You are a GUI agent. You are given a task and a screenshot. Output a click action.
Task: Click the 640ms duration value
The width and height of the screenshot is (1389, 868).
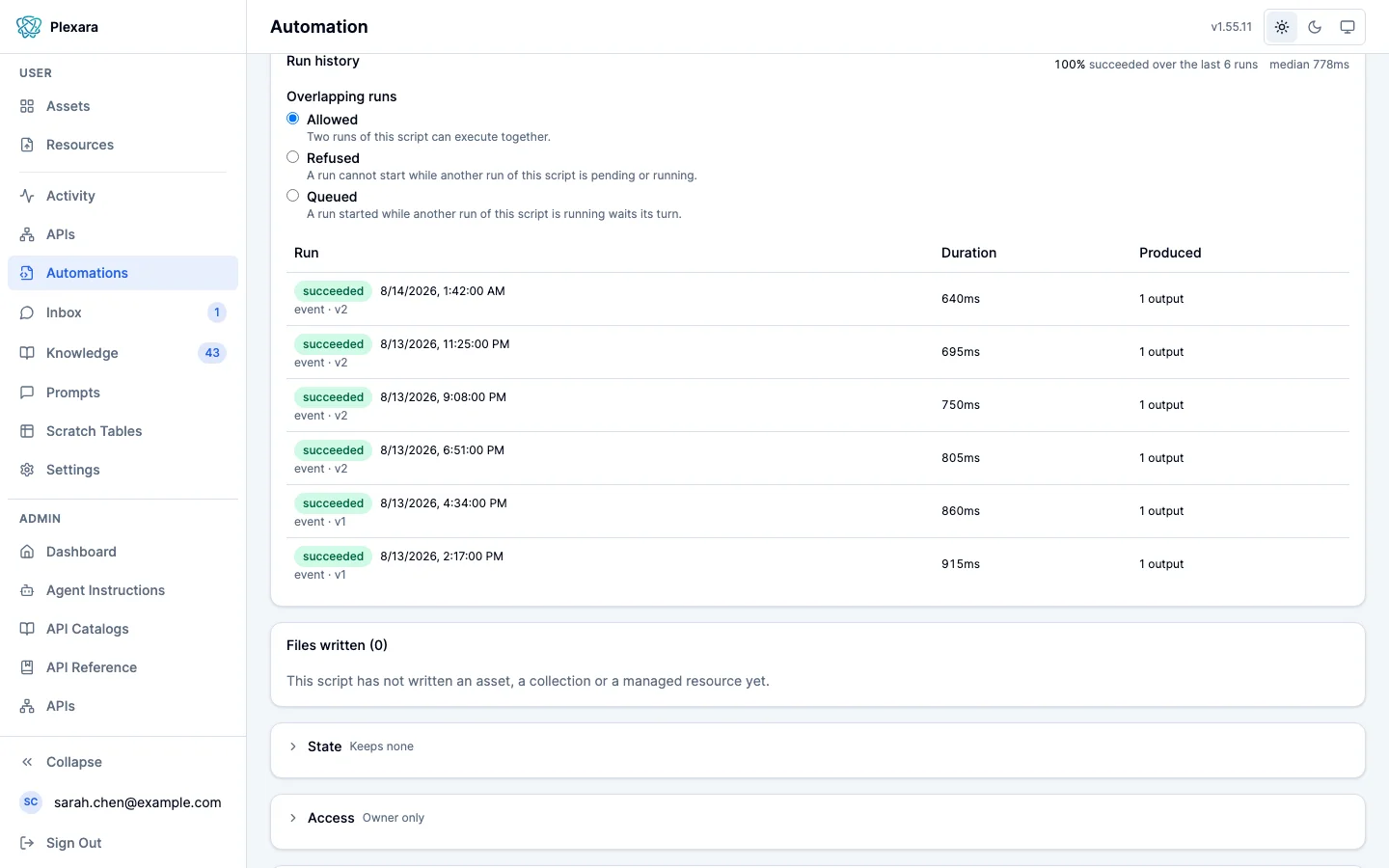point(961,299)
